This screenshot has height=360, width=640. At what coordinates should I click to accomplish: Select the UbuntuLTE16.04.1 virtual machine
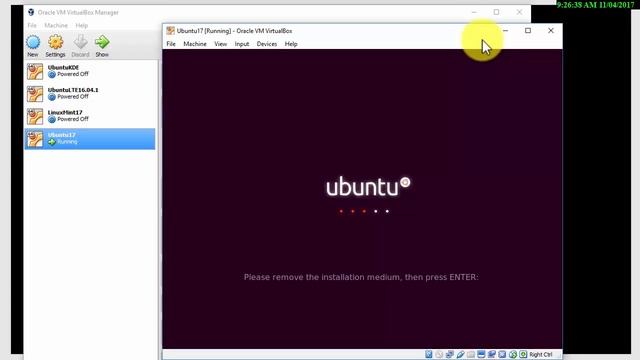pyautogui.click(x=90, y=93)
